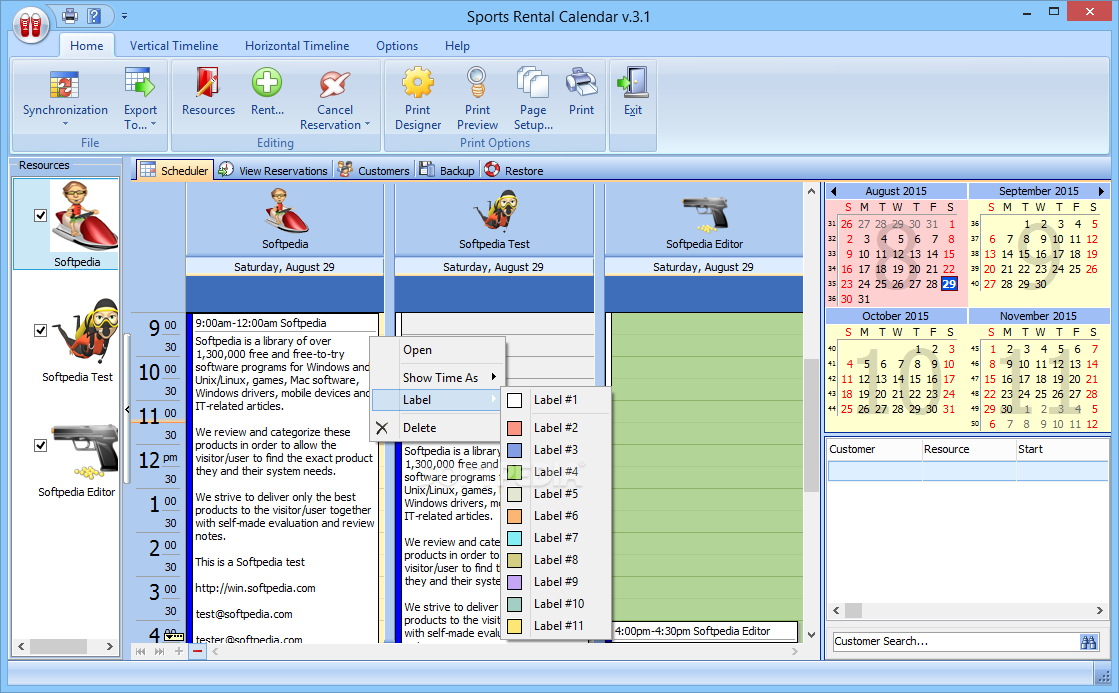This screenshot has width=1119, height=693.
Task: Click the red application orb button
Action: [x=31, y=26]
